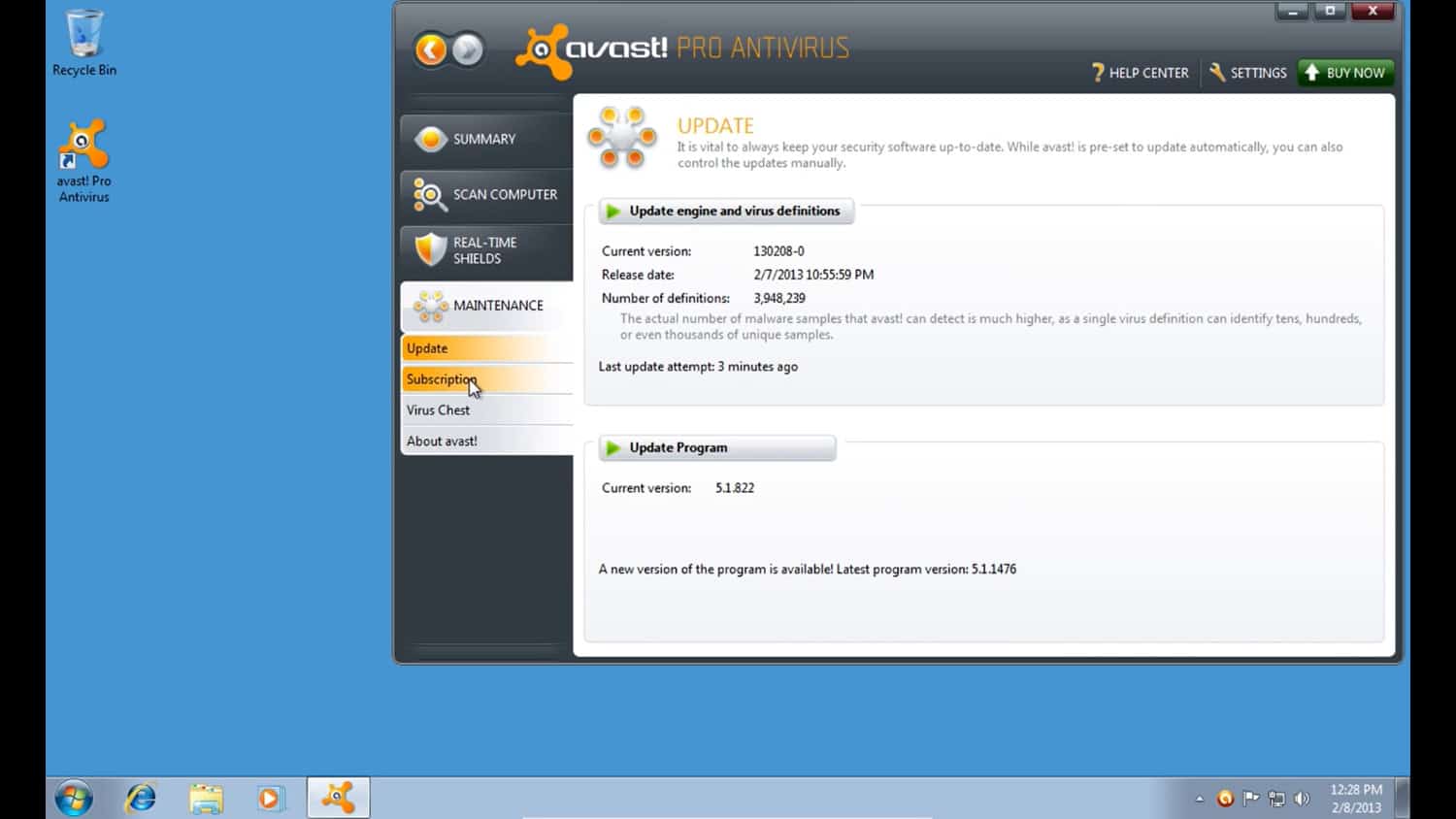Launch Internet Explorer from taskbar
The width and height of the screenshot is (1456, 819).
[141, 799]
